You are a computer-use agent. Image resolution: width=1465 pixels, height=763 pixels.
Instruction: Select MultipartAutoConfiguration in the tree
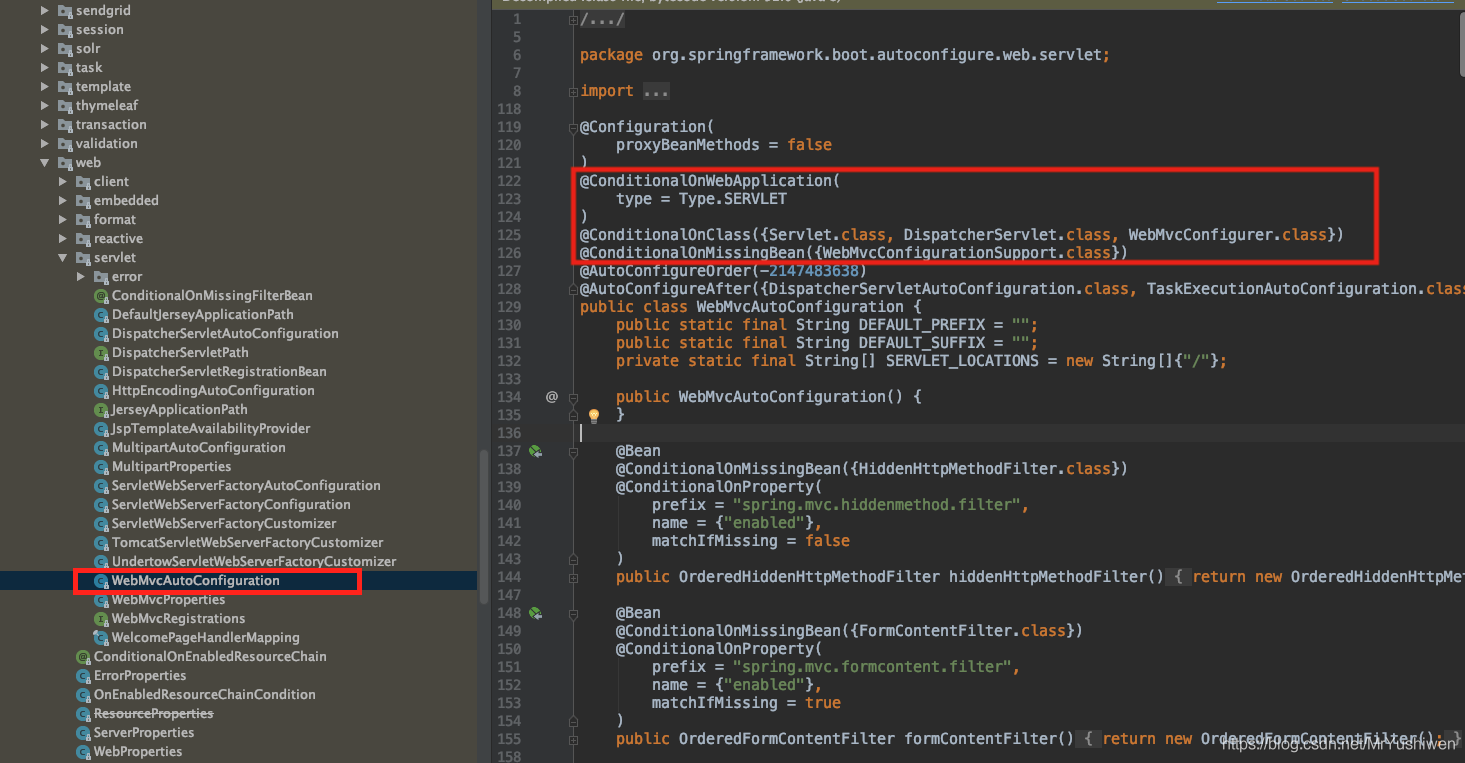point(199,448)
